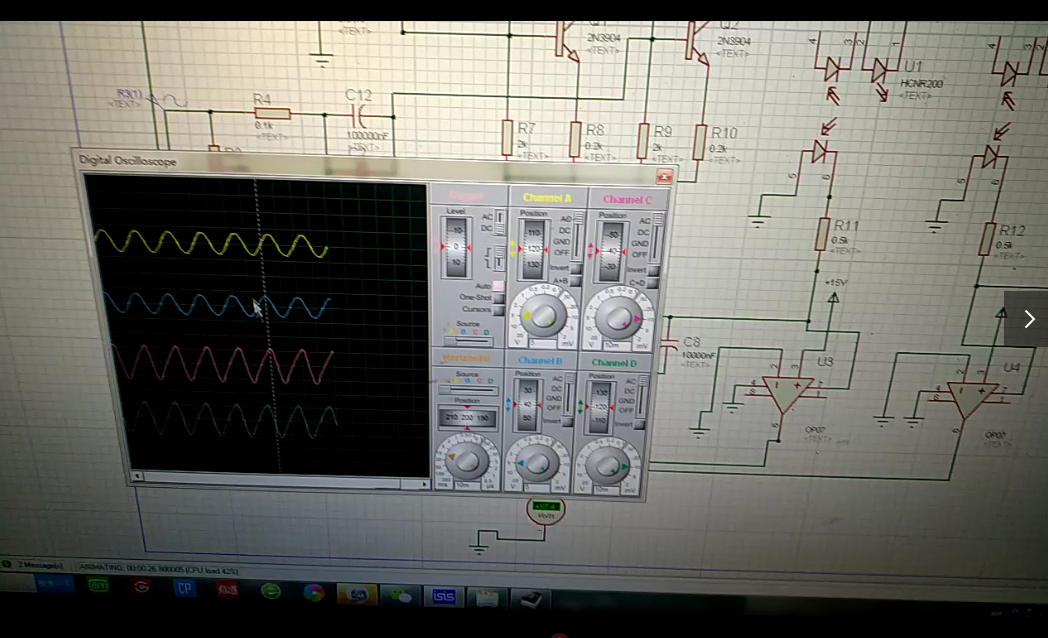The width and height of the screenshot is (1048, 638).
Task: Click green fine-adjust arrows beside Channel D position
Action: [581, 406]
